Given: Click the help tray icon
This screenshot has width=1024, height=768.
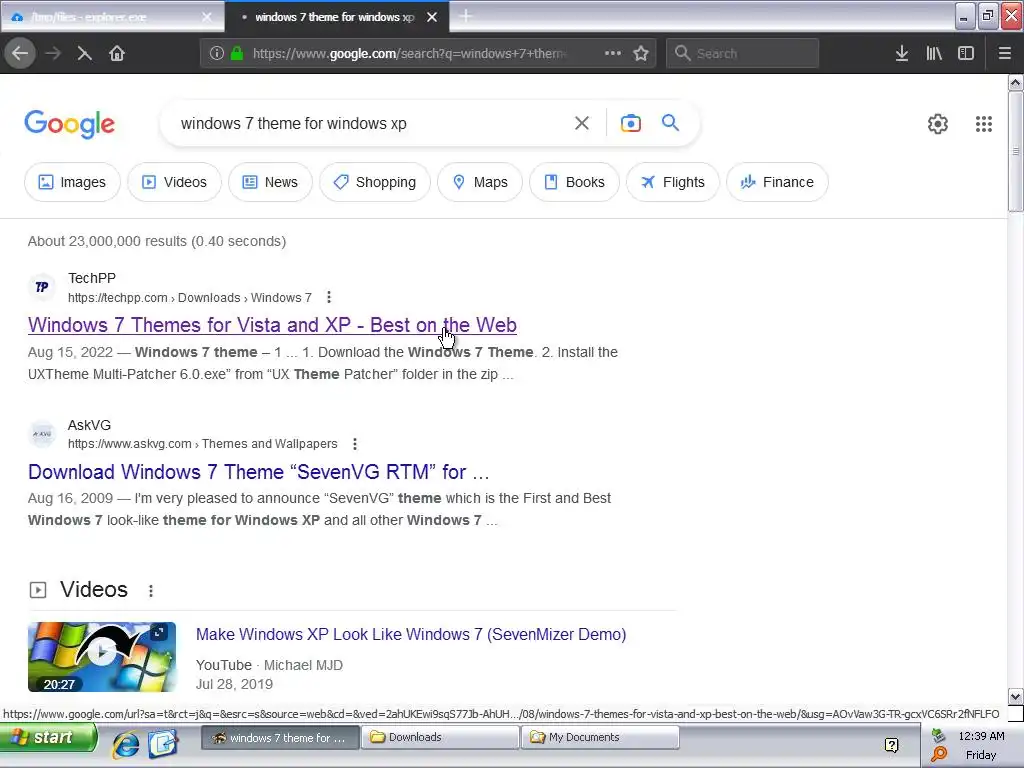Looking at the screenshot, I should (891, 744).
